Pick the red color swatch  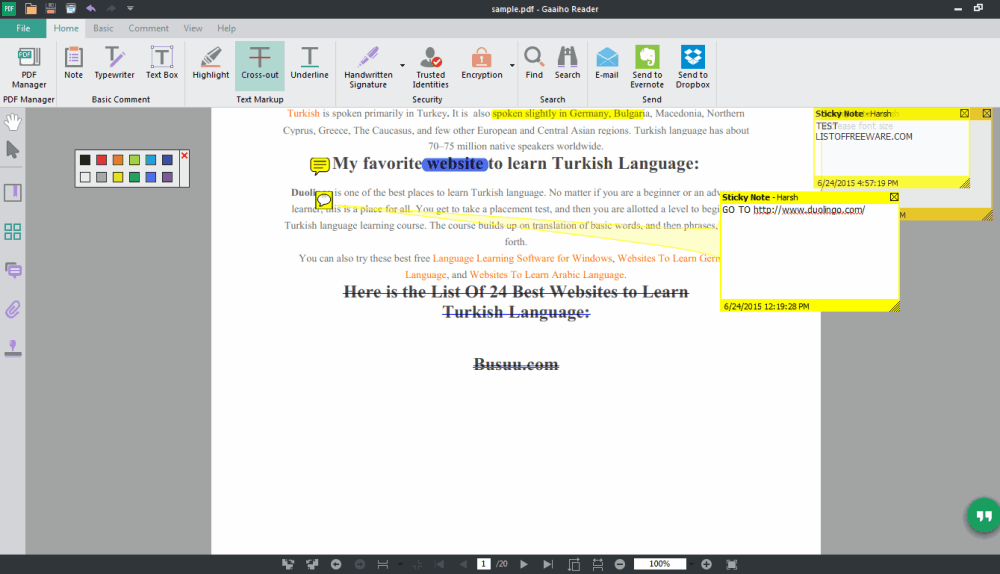pos(101,160)
